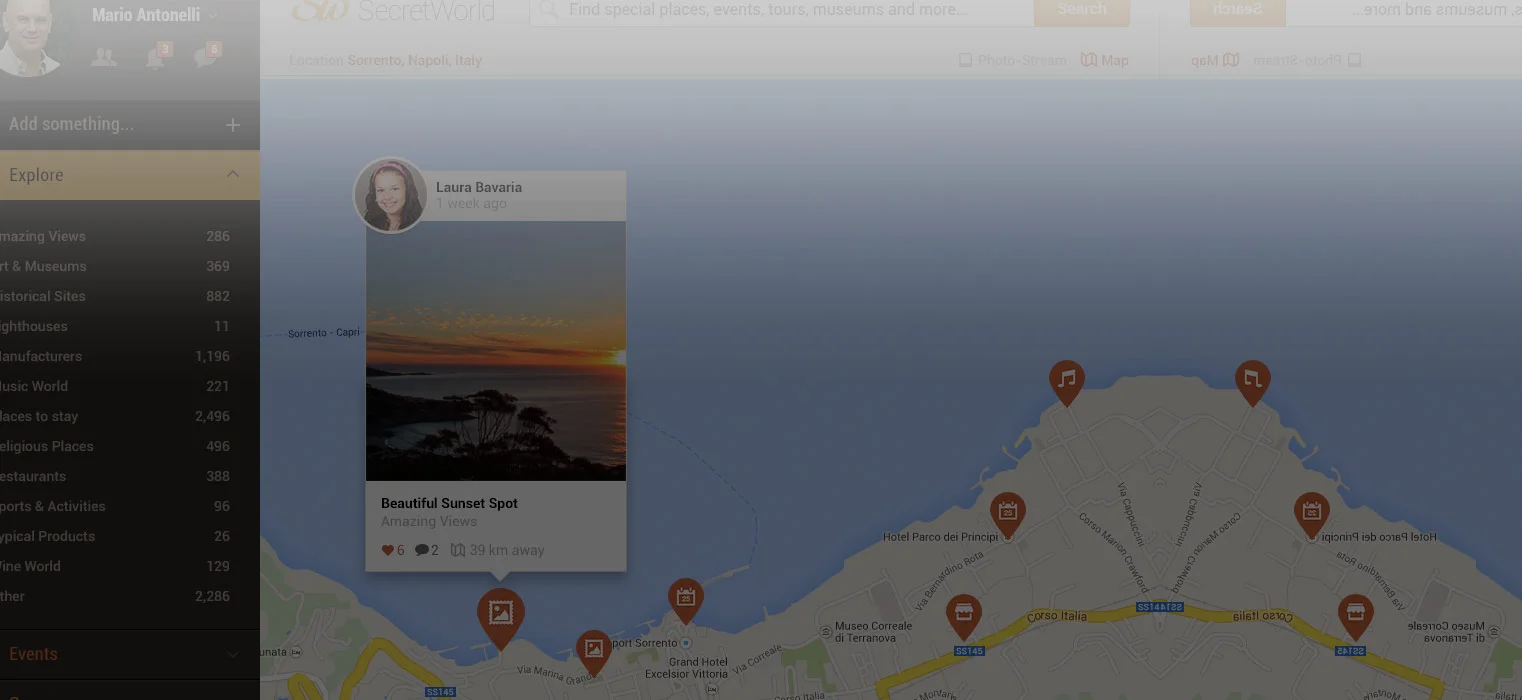The height and width of the screenshot is (700, 1522).
Task: Open the Mario Antonelli account dropdown arrow
Action: pyautogui.click(x=213, y=15)
